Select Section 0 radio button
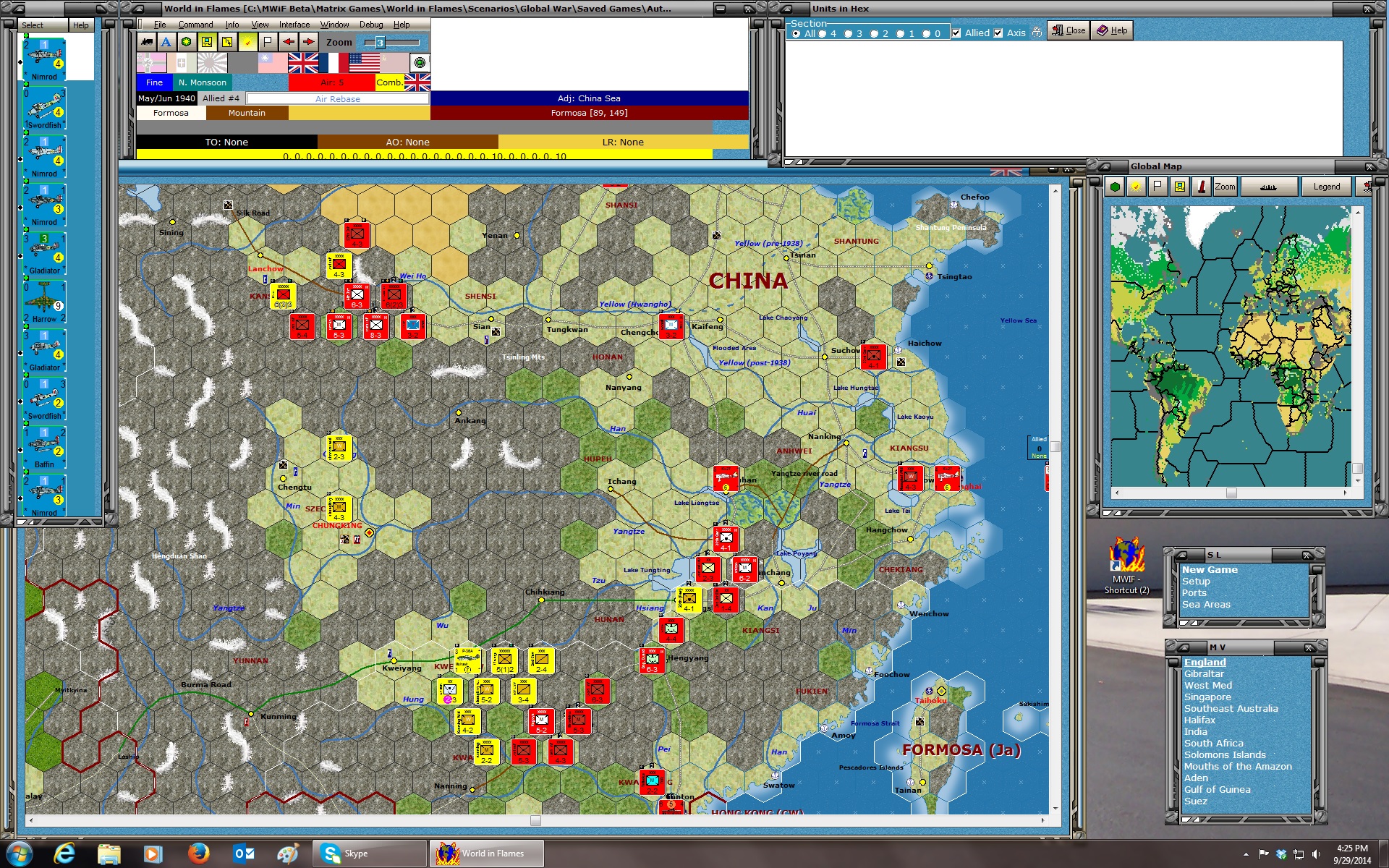 [926, 33]
